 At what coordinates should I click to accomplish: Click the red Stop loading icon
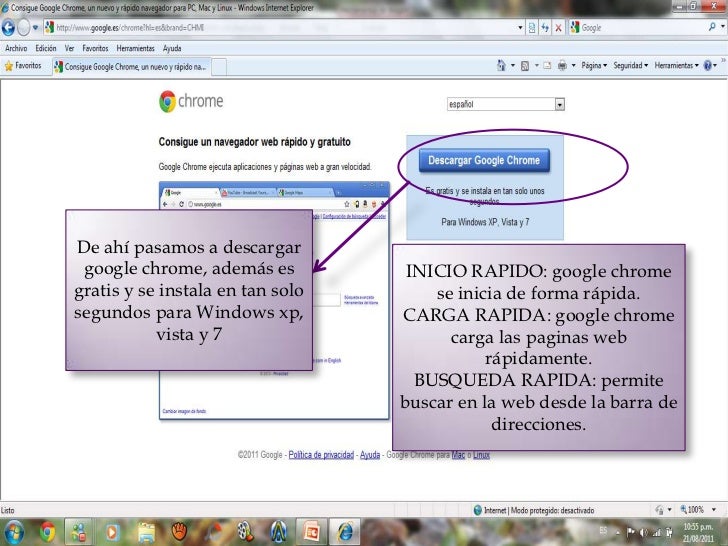[x=559, y=28]
